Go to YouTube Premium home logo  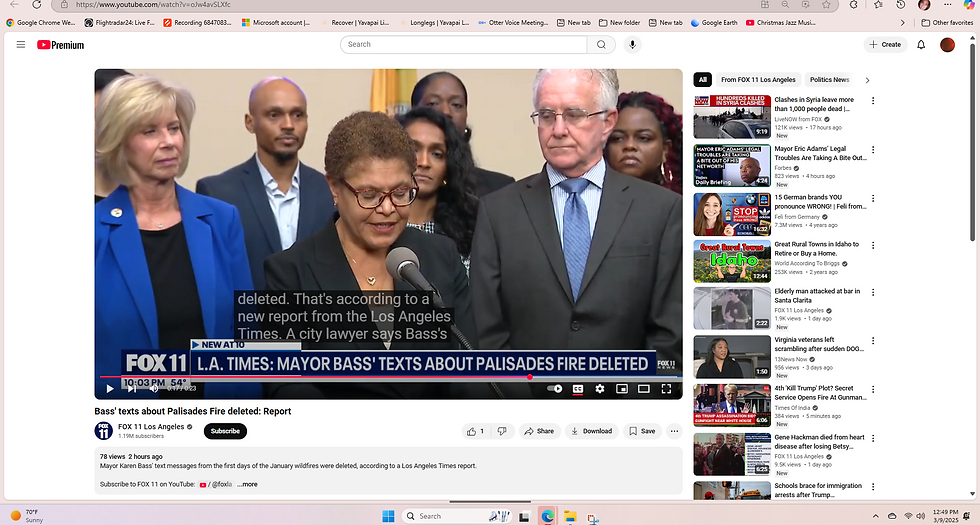pos(60,45)
